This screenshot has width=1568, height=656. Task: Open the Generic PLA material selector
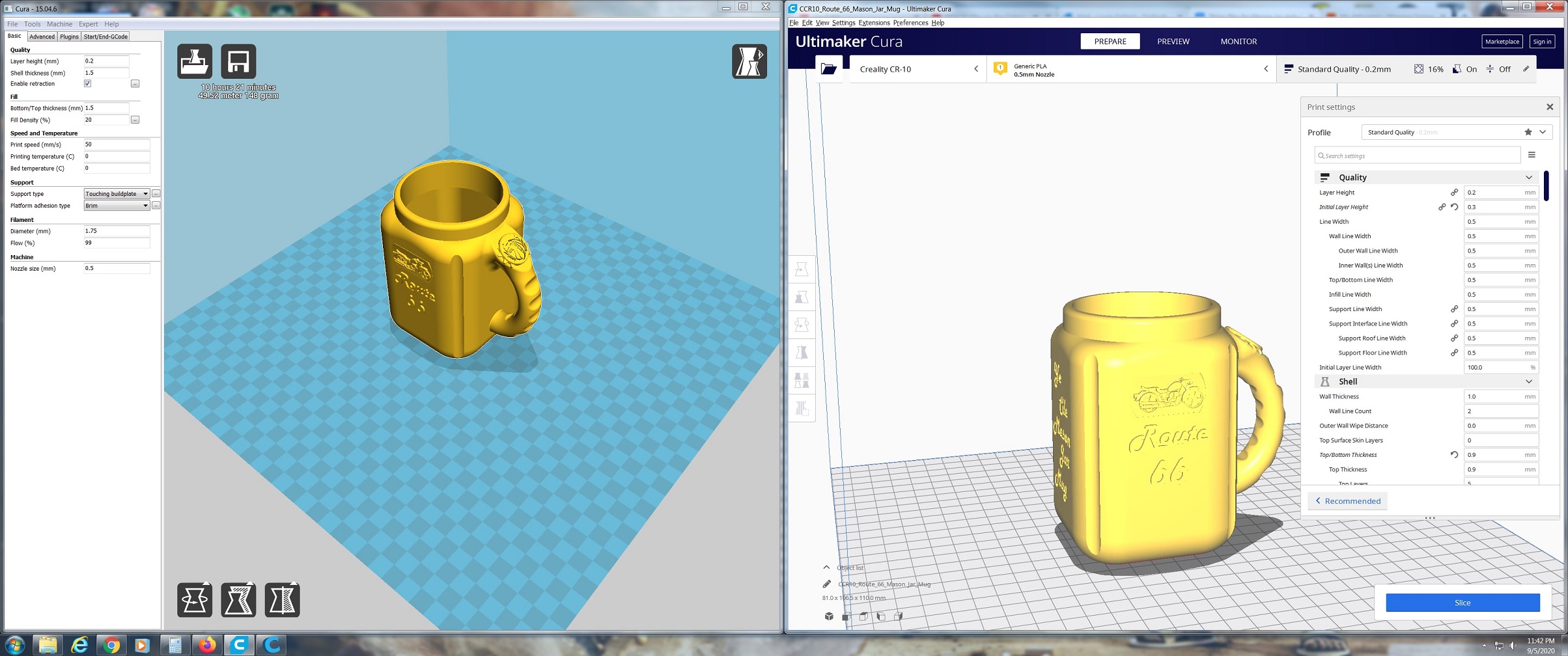(1131, 69)
